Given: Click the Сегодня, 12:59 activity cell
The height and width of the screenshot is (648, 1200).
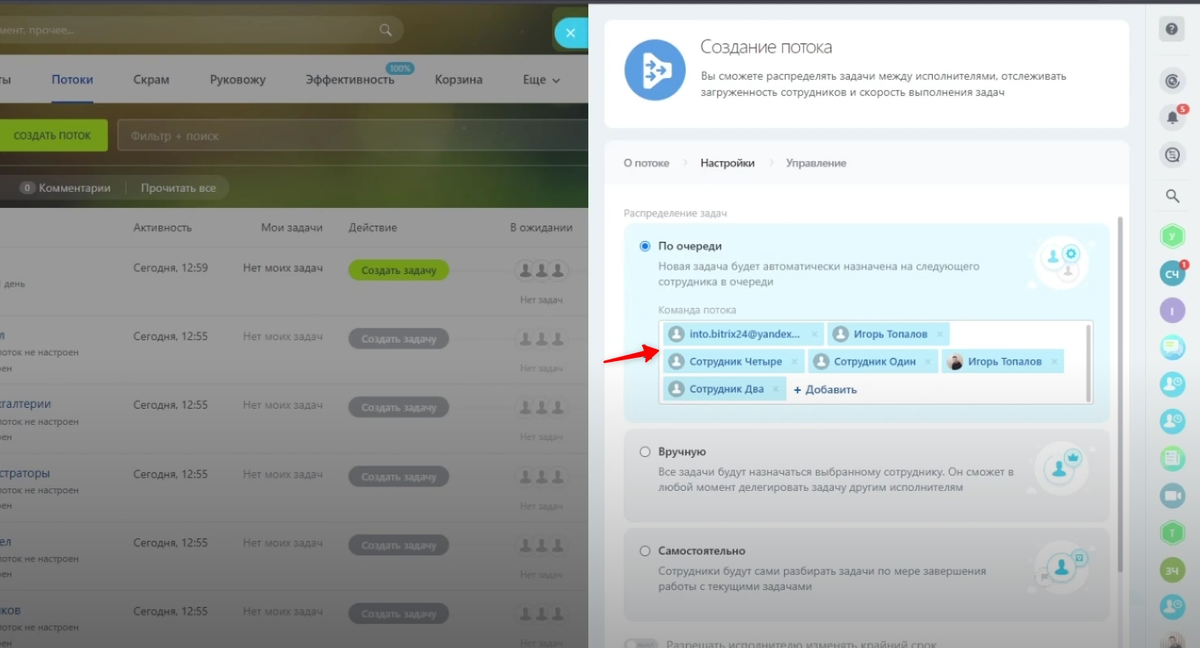Looking at the screenshot, I should (x=171, y=268).
